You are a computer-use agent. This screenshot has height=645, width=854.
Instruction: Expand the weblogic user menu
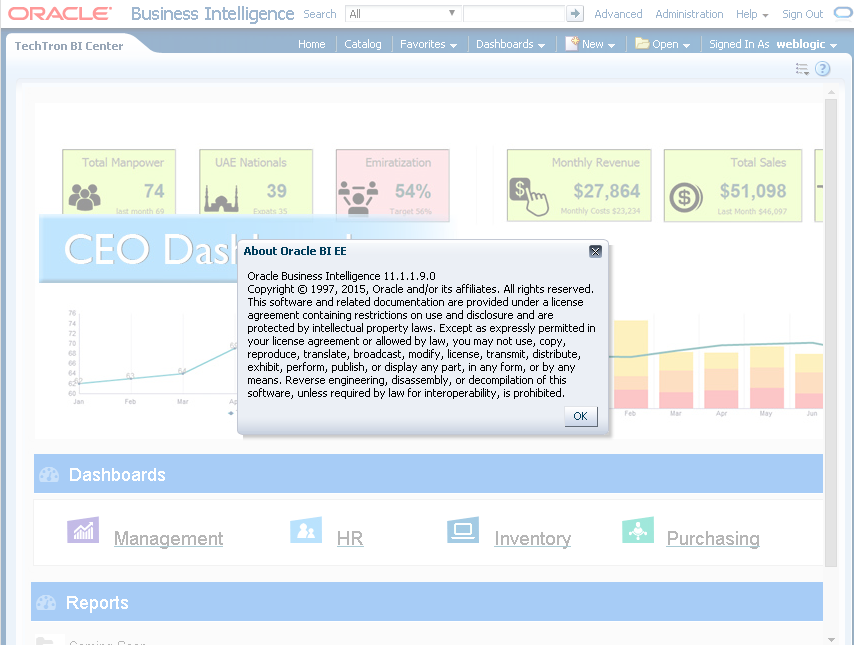tap(806, 44)
